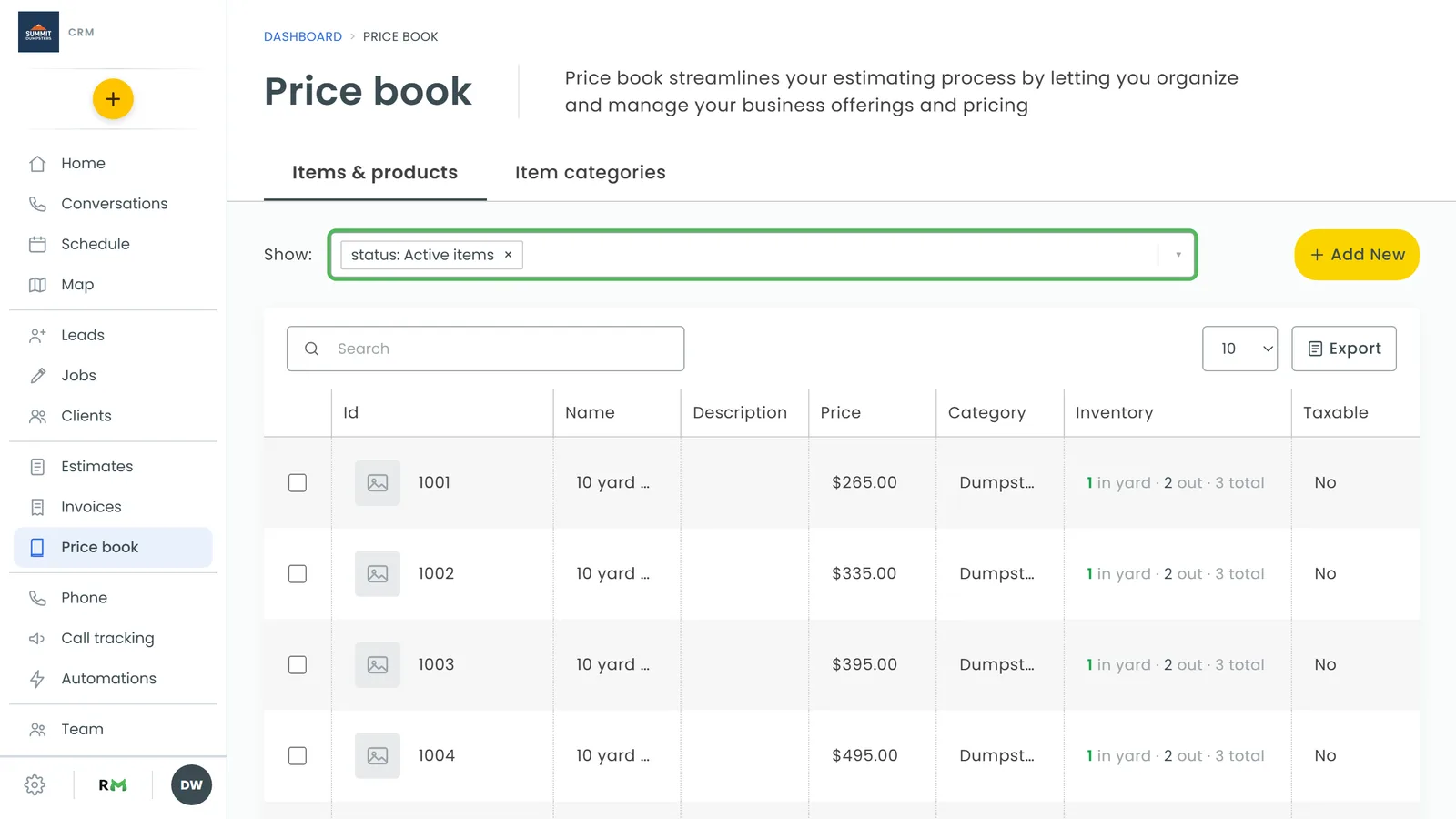Viewport: 1456px width, 819px height.
Task: Open the Map view
Action: [113, 285]
